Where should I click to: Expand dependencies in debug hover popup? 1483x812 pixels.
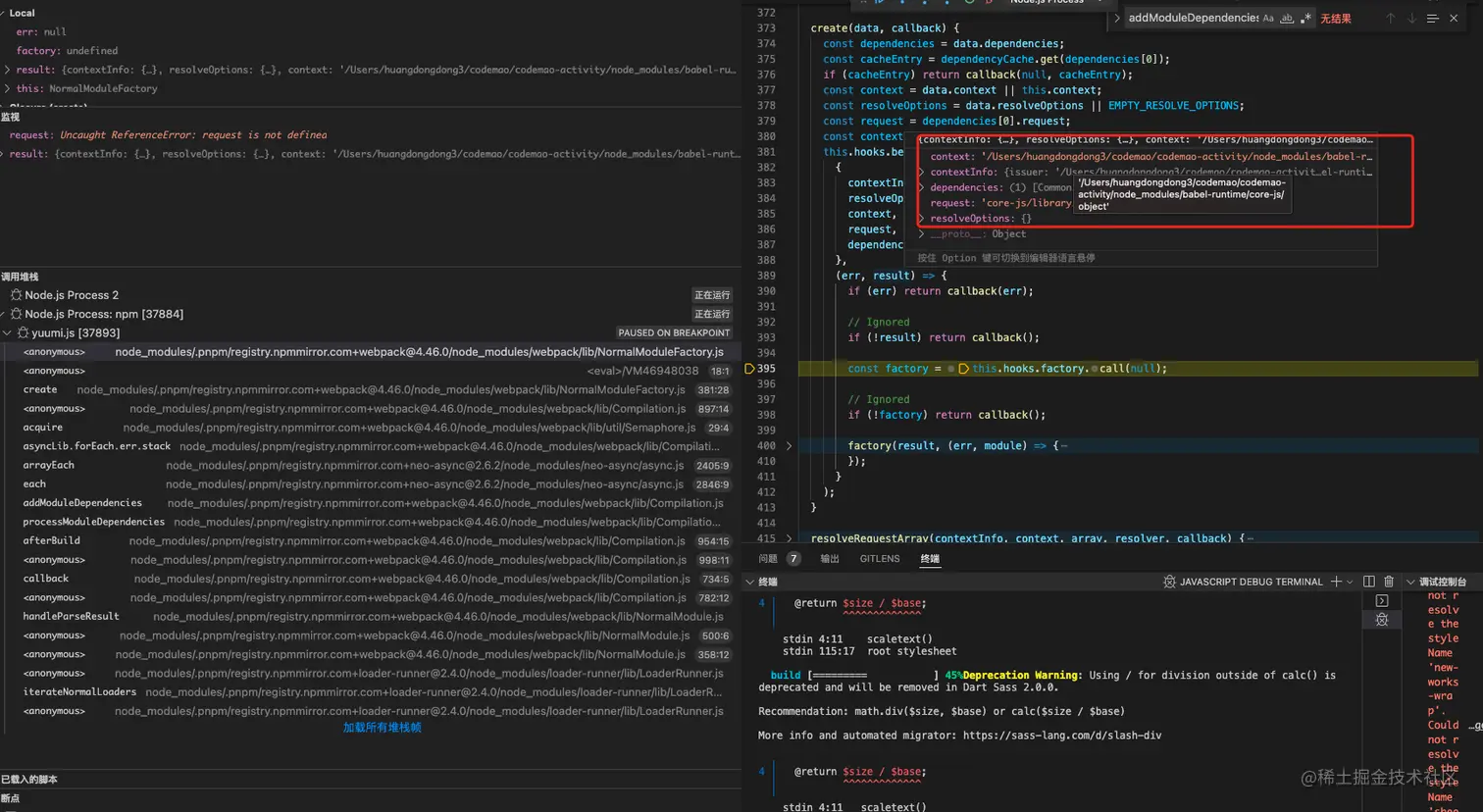[922, 187]
